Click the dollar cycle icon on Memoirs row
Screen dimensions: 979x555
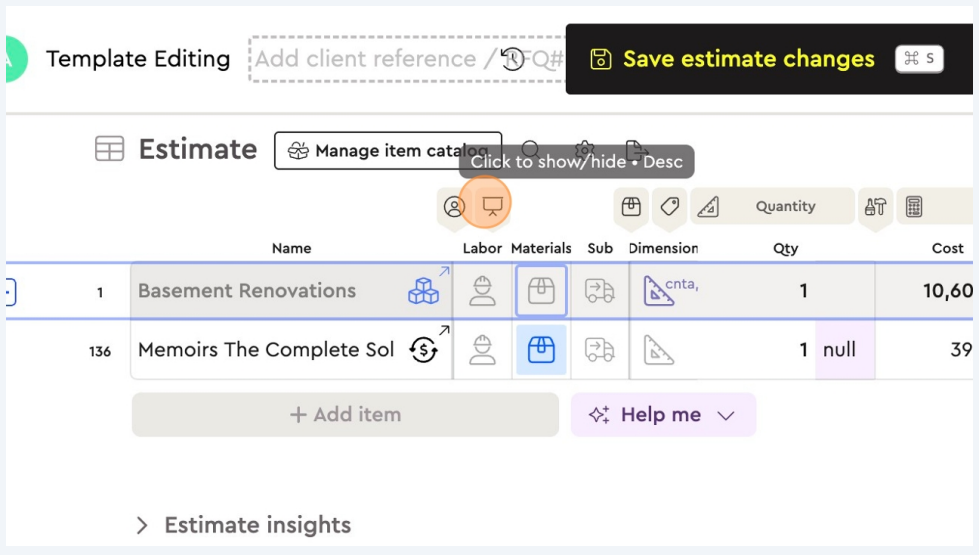pyautogui.click(x=423, y=350)
